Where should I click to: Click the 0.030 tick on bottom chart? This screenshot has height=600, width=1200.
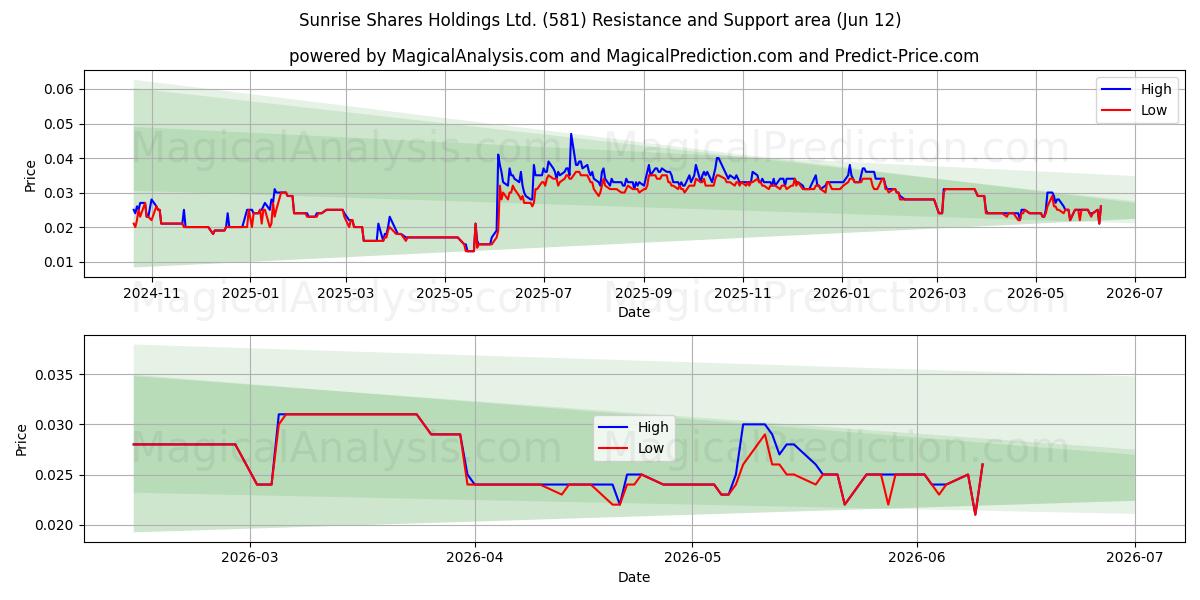tap(56, 425)
